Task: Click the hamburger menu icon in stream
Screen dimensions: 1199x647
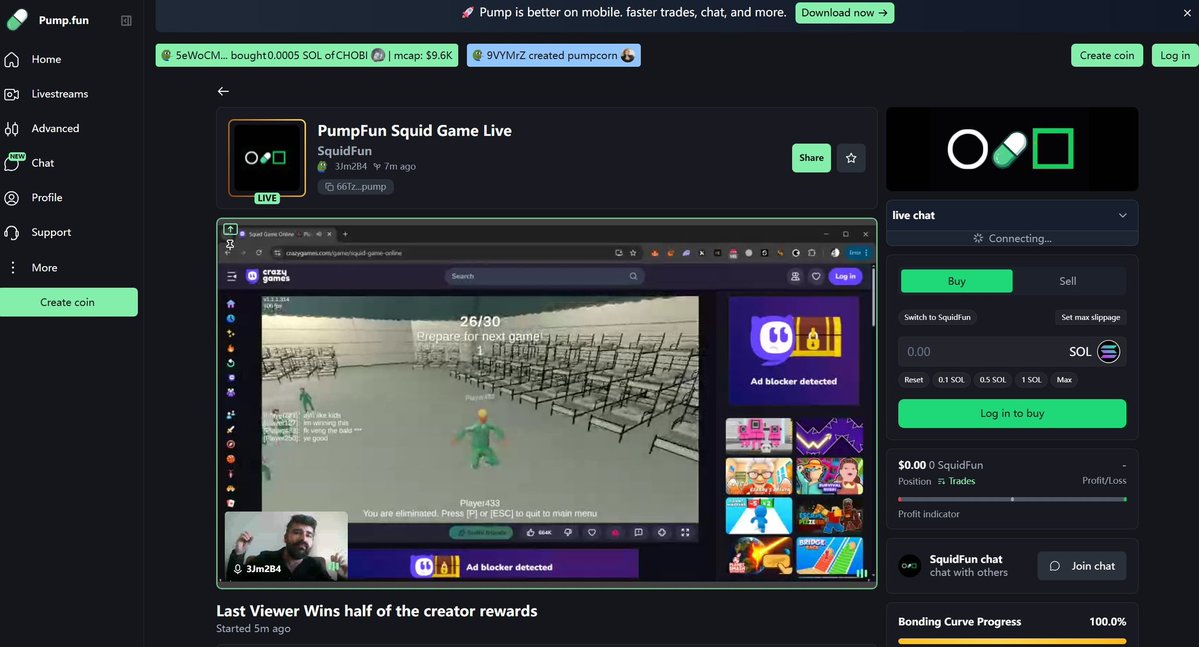Action: pyautogui.click(x=232, y=276)
